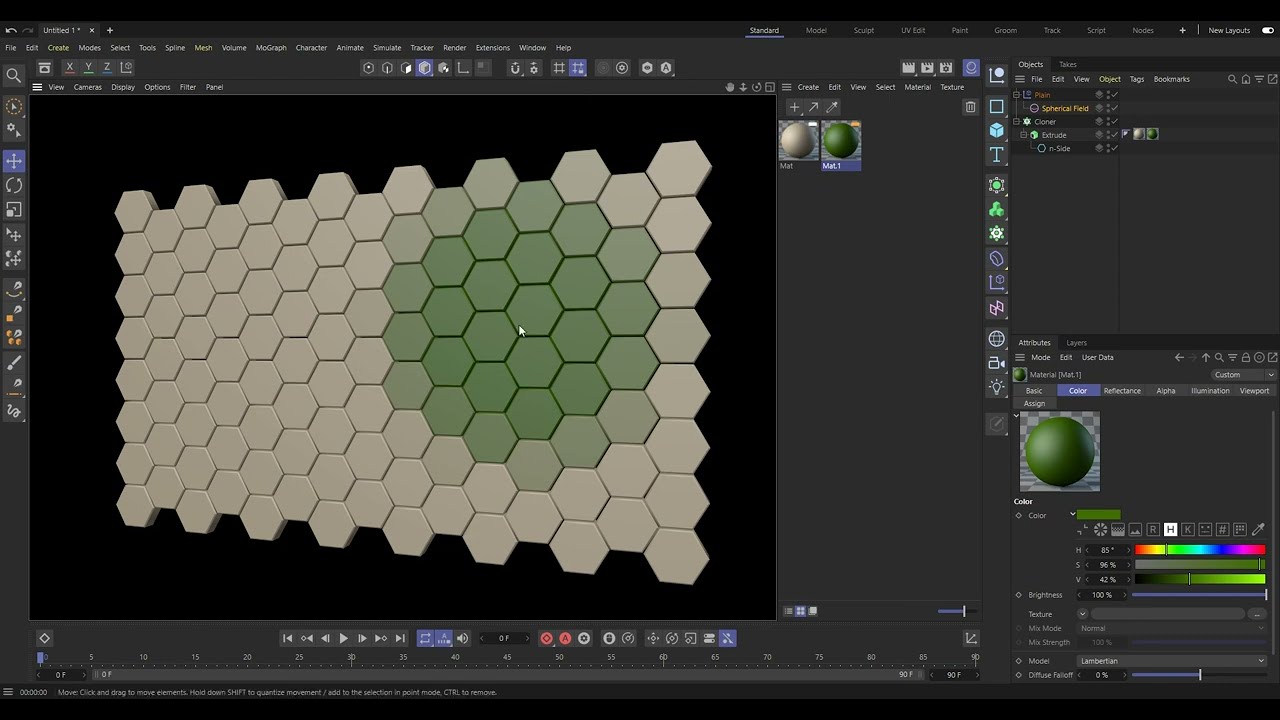Open the MoGraph menu
Screen dimensions: 1280x720
pos(271,47)
